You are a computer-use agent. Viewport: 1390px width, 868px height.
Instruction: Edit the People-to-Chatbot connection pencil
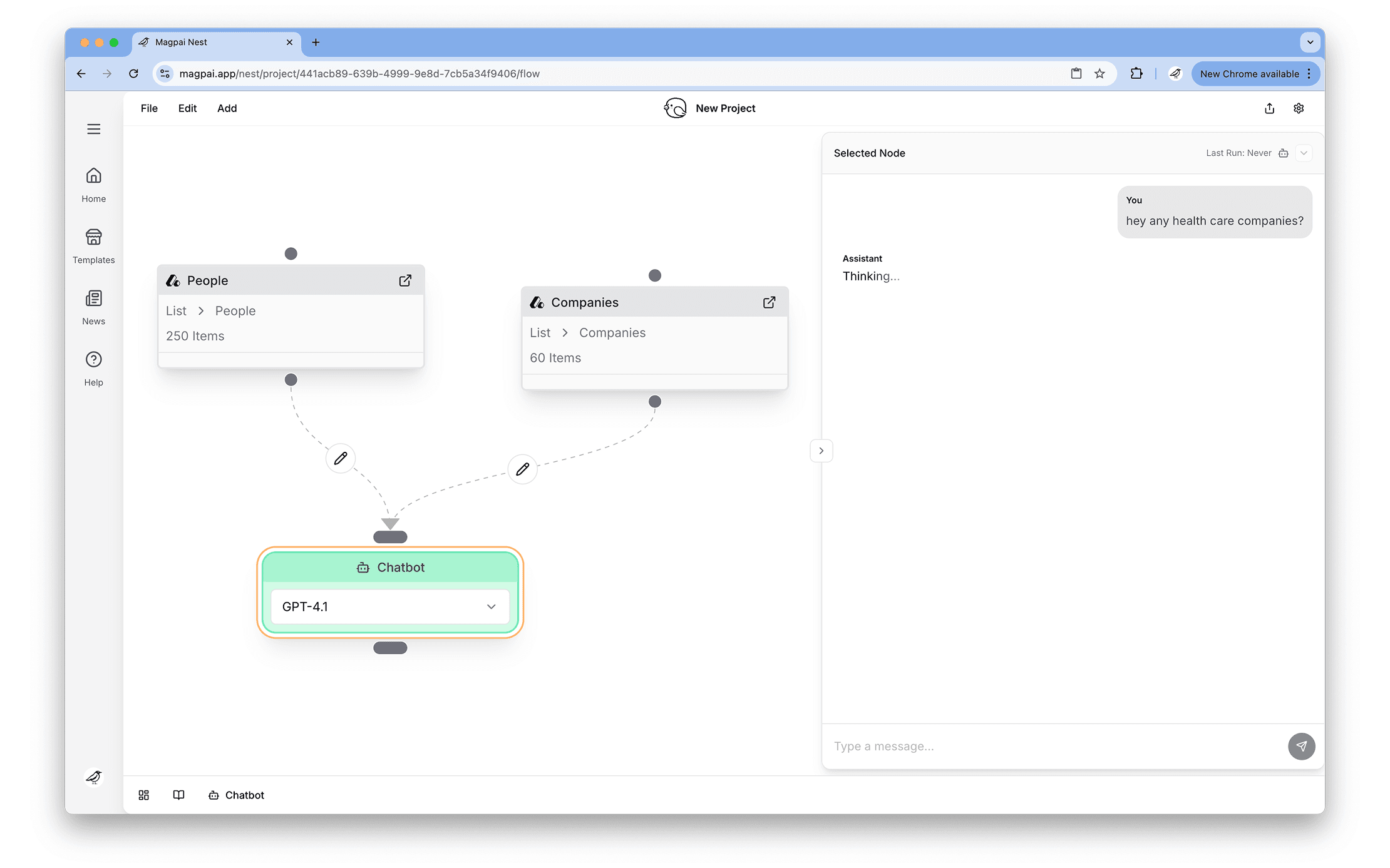(x=341, y=459)
